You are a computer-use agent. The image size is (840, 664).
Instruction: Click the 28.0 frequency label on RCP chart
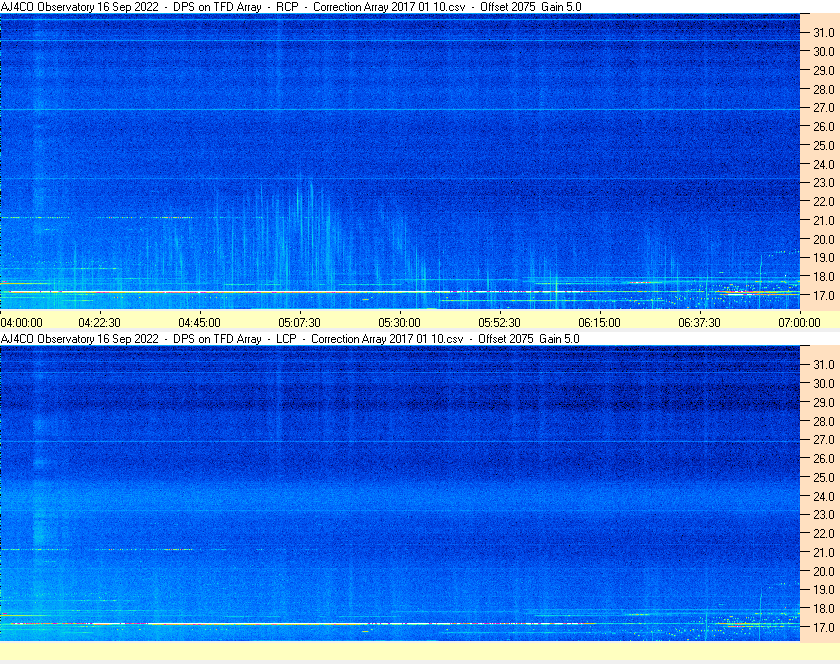click(824, 89)
